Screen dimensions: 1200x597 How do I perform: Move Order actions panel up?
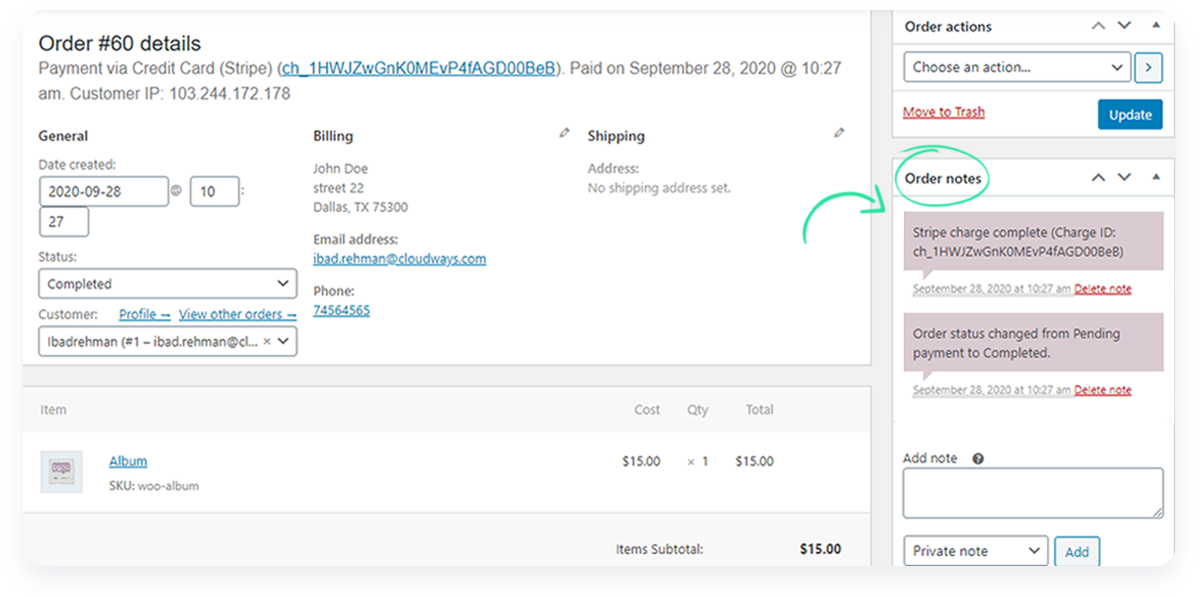(1098, 25)
